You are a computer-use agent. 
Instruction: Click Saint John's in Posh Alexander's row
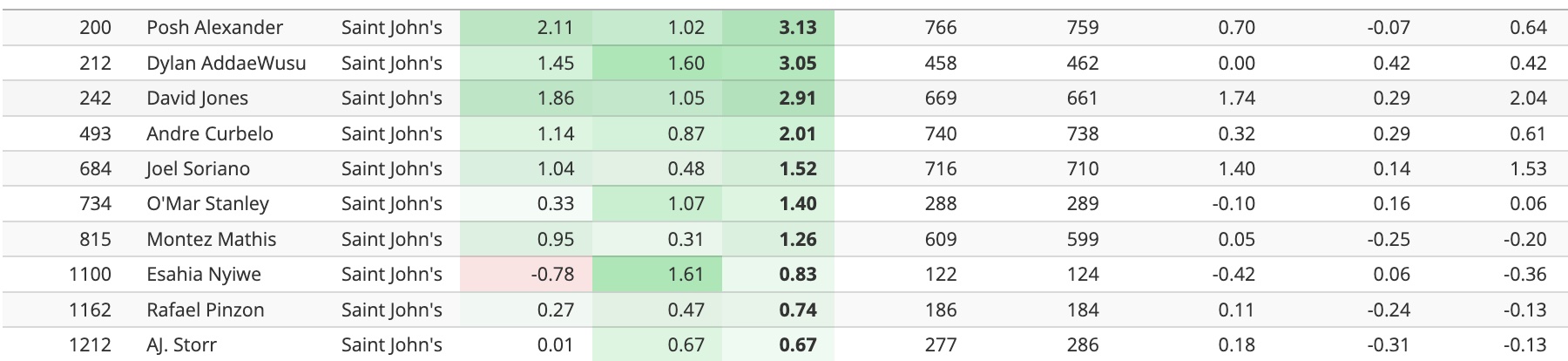(x=391, y=28)
